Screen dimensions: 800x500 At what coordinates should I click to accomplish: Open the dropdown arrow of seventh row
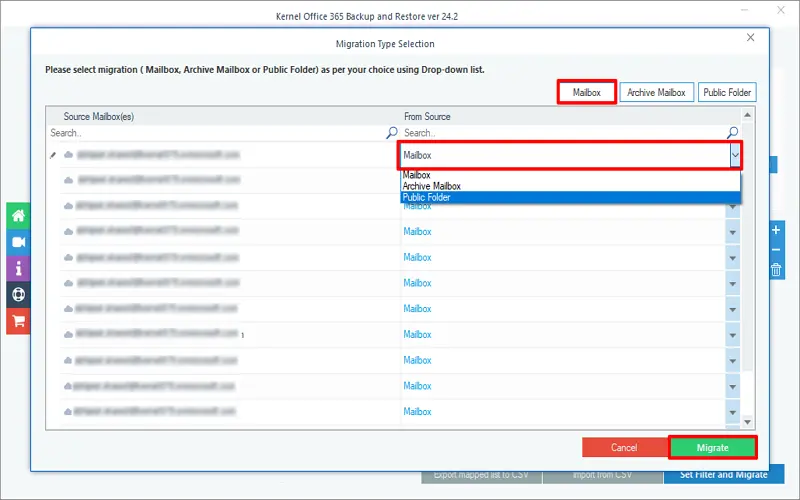coord(733,309)
